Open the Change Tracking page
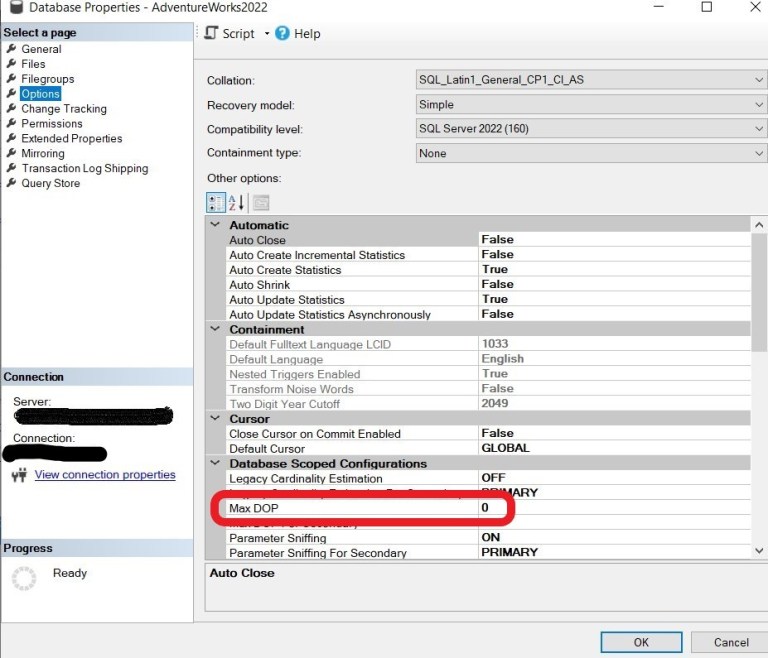This screenshot has width=768, height=658. coord(63,109)
